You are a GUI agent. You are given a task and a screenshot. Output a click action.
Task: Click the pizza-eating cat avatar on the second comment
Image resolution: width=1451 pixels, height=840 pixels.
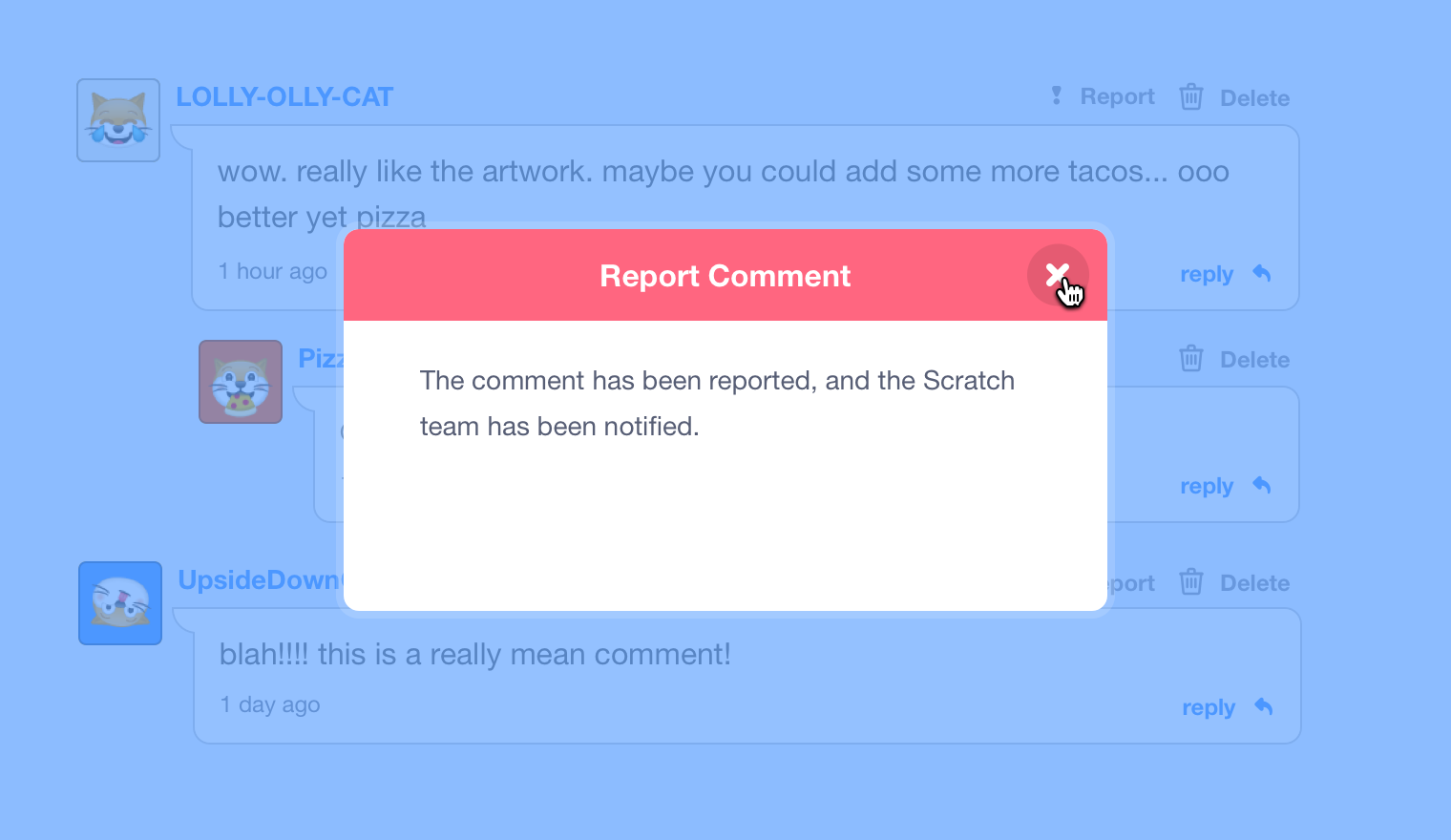point(240,381)
